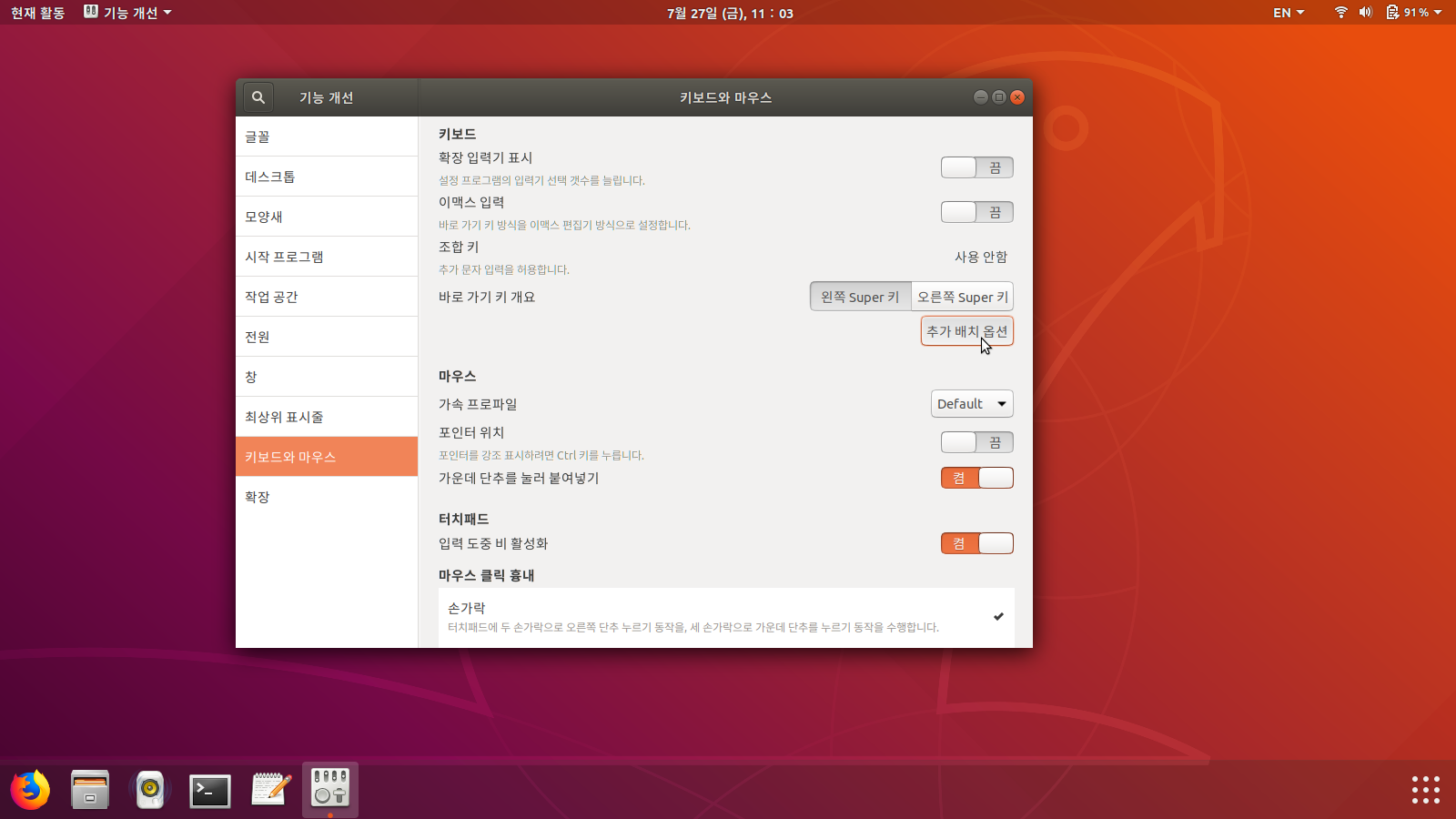Image resolution: width=1456 pixels, height=819 pixels.
Task: Open the clock 7월 27일 calendar
Action: [x=730, y=13]
